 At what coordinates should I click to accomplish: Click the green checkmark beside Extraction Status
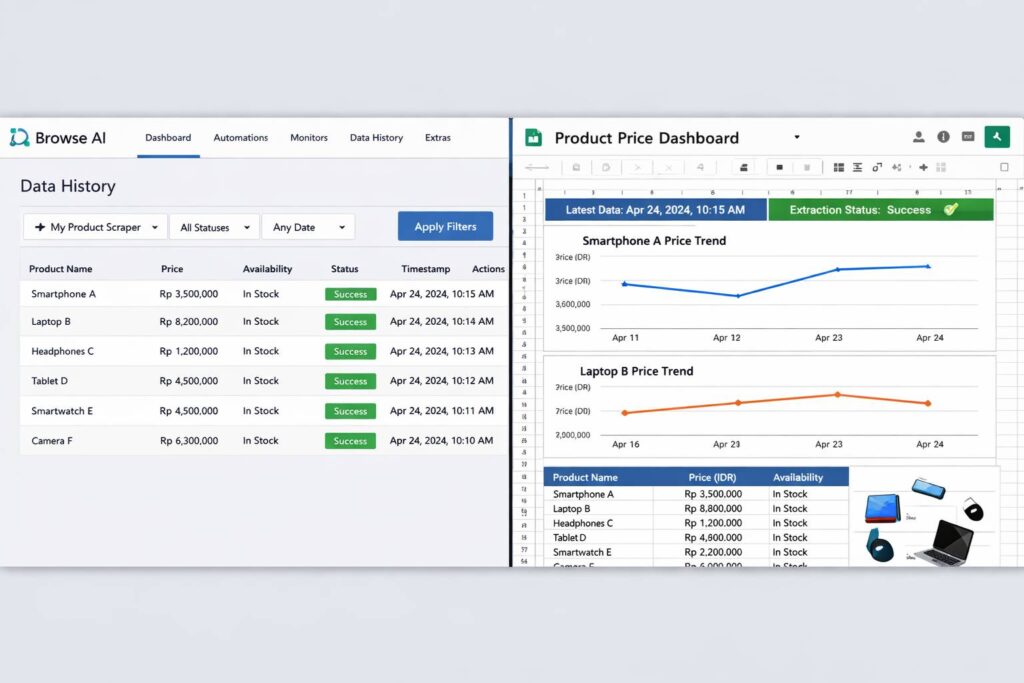point(950,209)
